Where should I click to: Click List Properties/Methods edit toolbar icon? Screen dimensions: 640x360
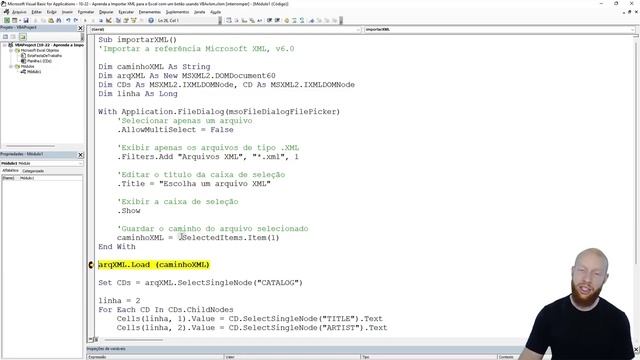pos(229,20)
